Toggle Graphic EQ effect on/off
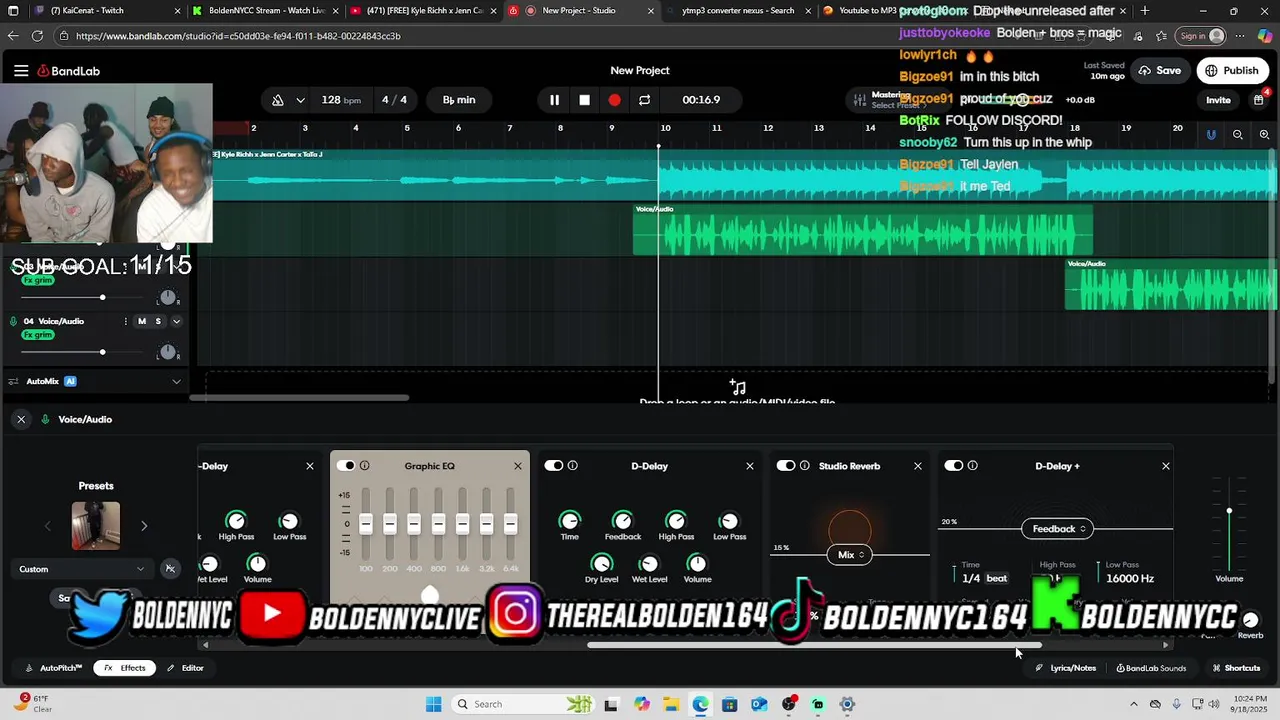 (346, 466)
